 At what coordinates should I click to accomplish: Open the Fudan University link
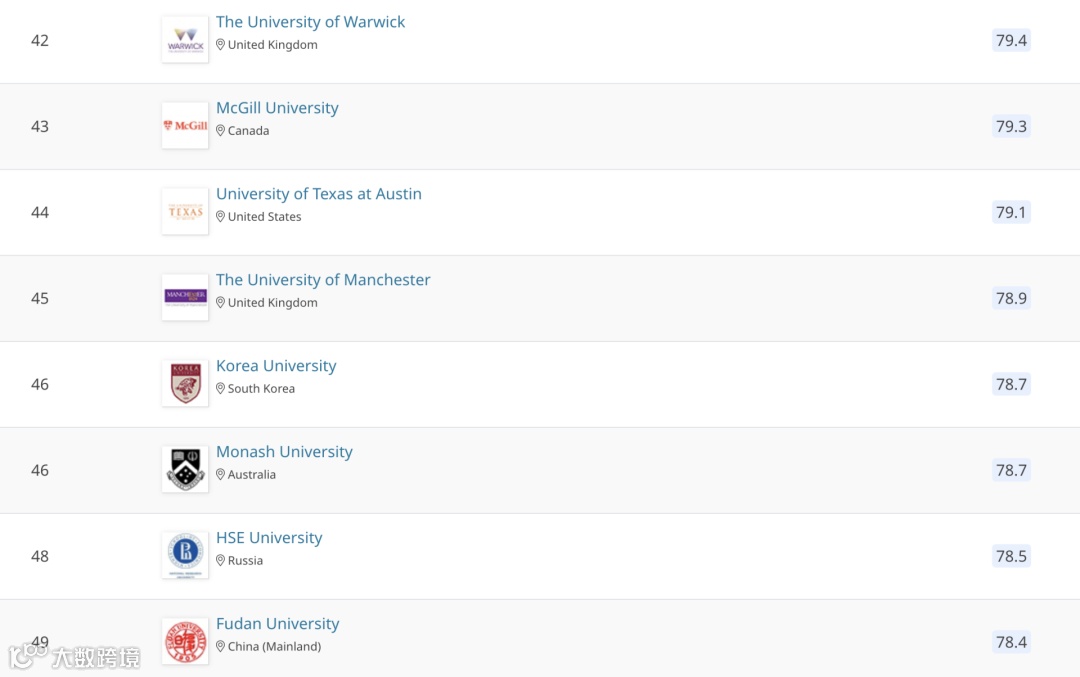tap(277, 624)
